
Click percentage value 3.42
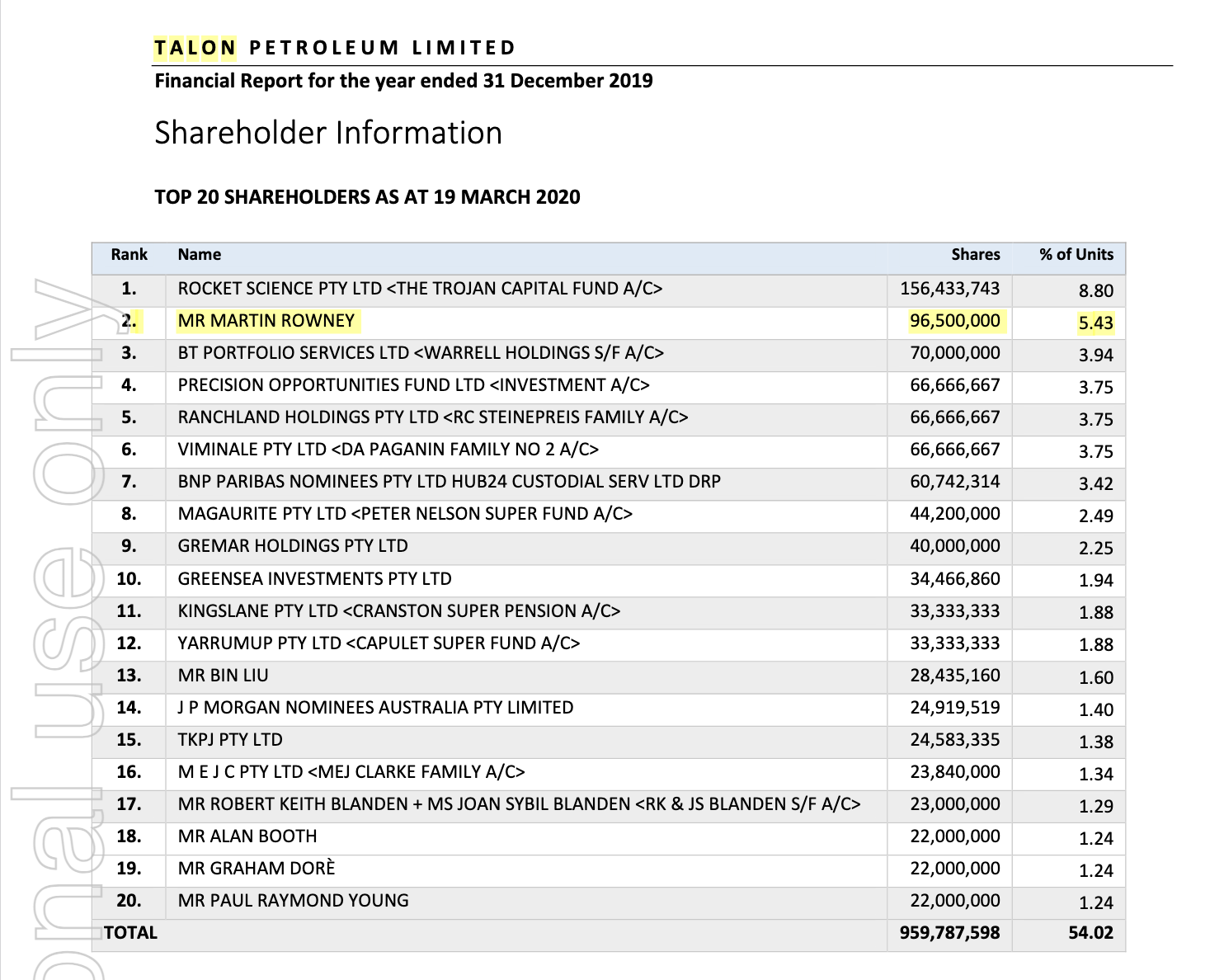coord(1096,483)
